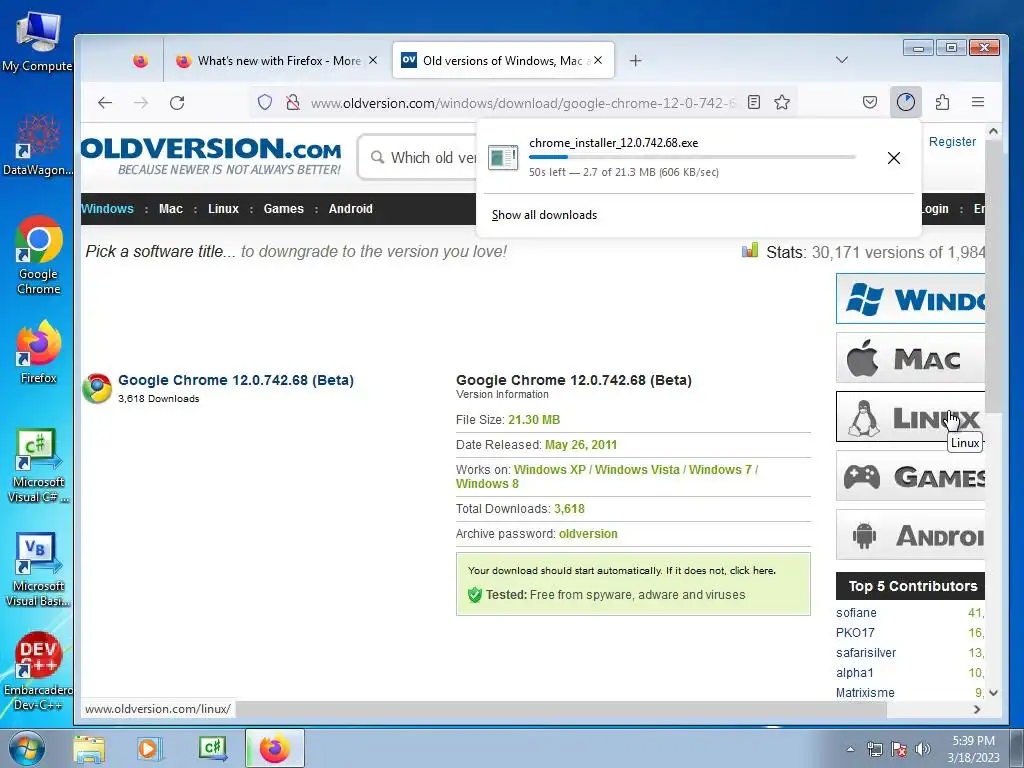Open contributor safarisilver

(866, 653)
